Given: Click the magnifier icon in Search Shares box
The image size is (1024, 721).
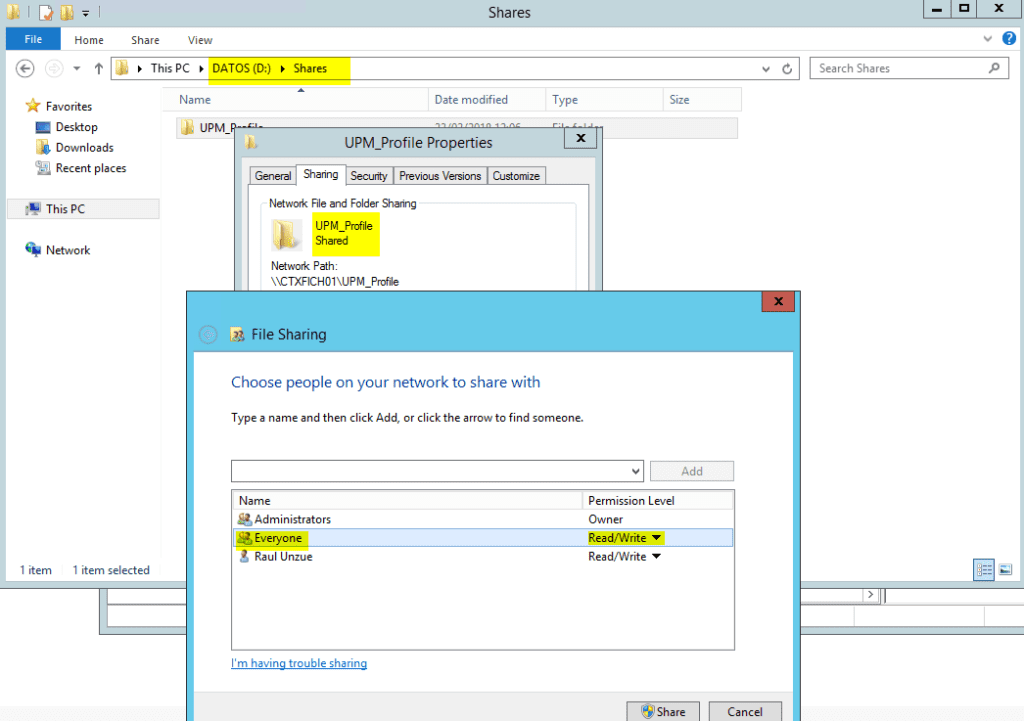Looking at the screenshot, I should (993, 68).
